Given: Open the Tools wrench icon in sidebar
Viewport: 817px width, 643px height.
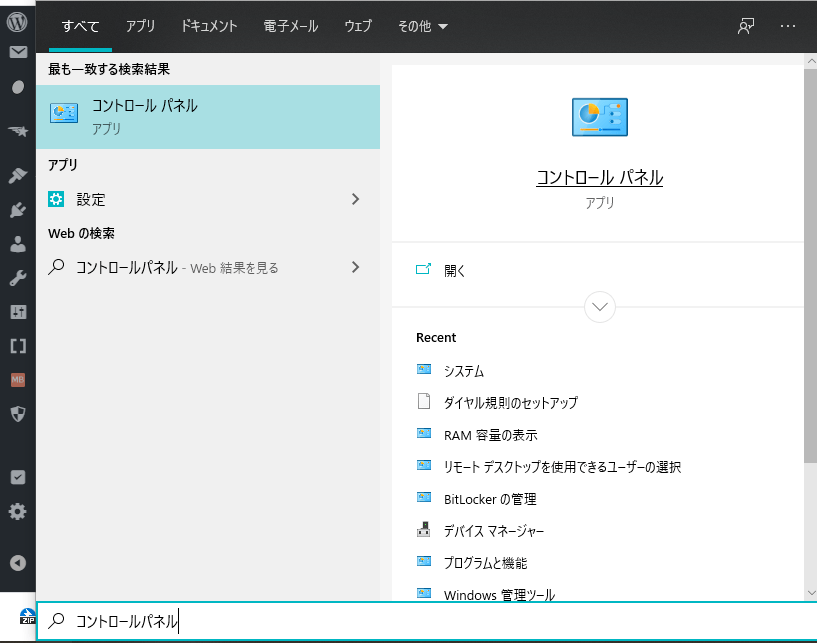Looking at the screenshot, I should (x=18, y=278).
